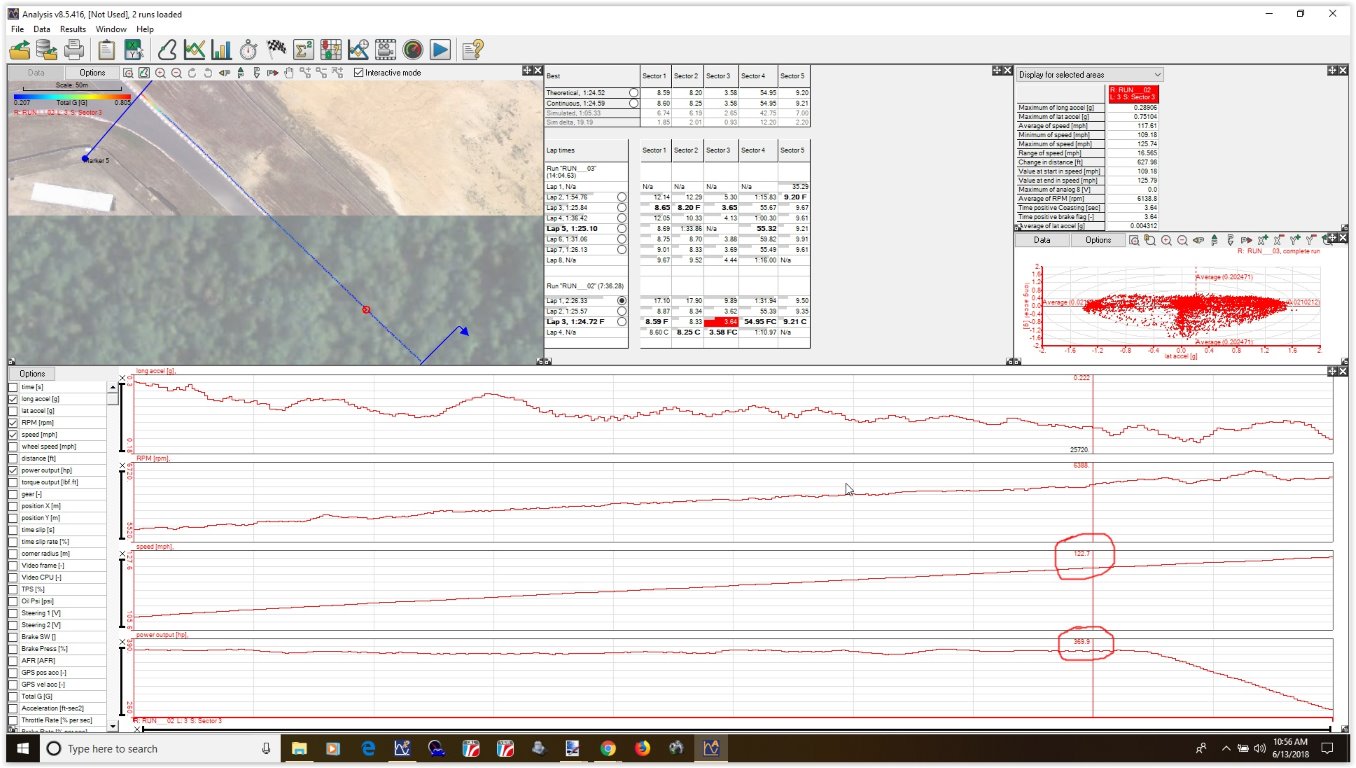Click channel list scrollbar down arrow
Image resolution: width=1356 pixels, height=768 pixels.
point(112,726)
